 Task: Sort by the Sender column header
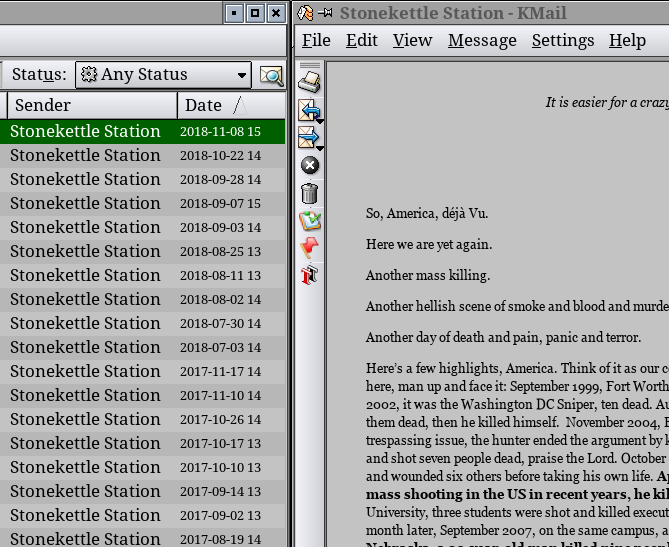92,105
